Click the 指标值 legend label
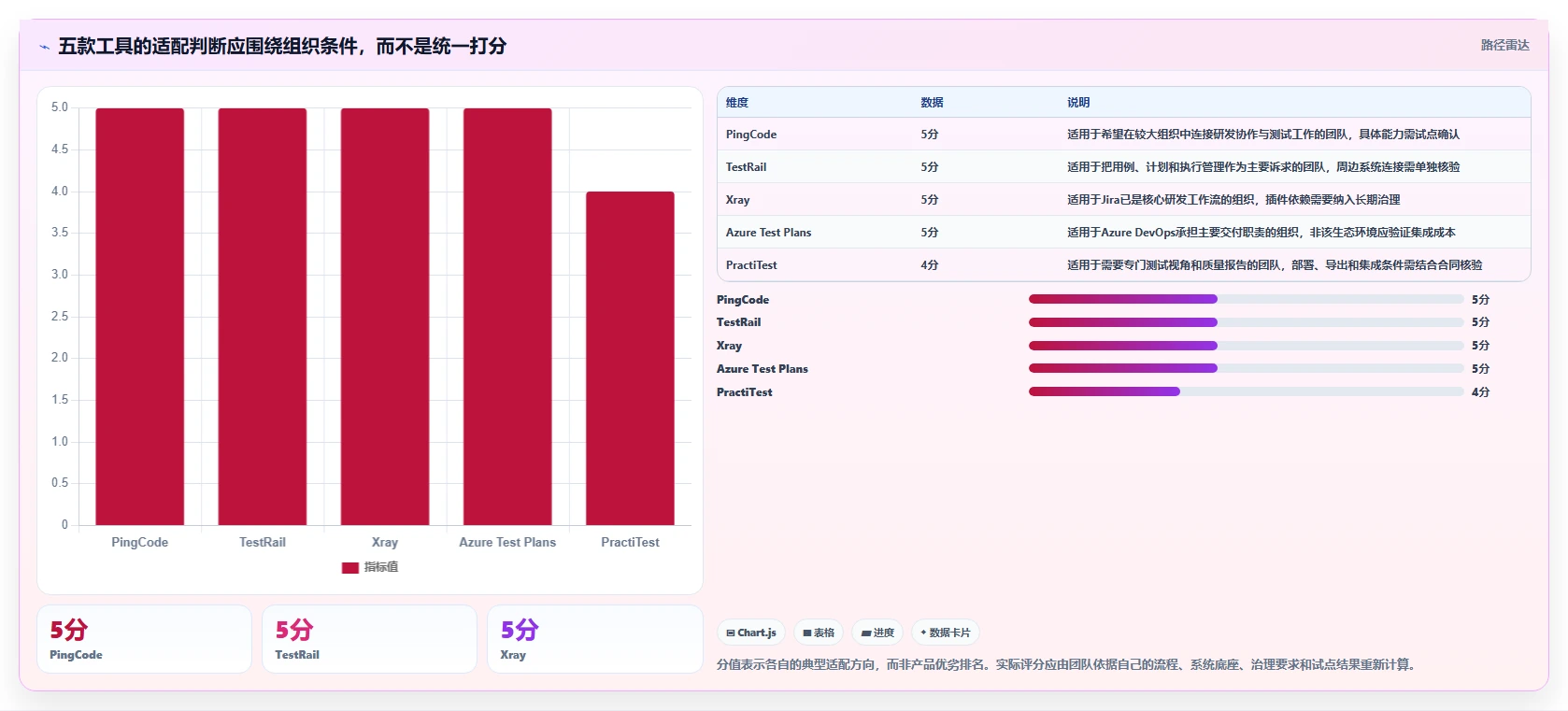1568x711 pixels. coord(381,567)
